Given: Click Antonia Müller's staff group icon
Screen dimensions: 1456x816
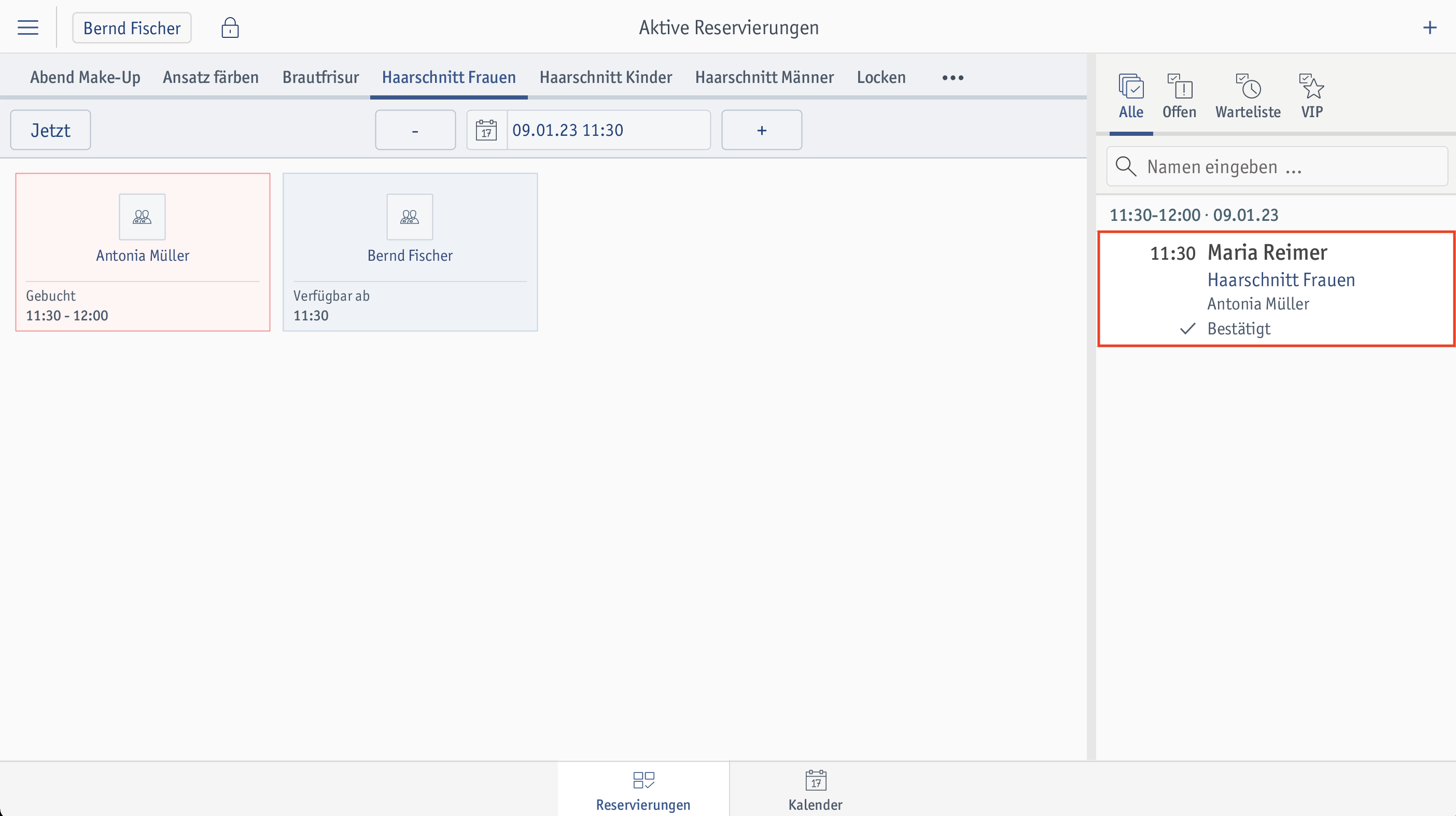Looking at the screenshot, I should coord(143,217).
